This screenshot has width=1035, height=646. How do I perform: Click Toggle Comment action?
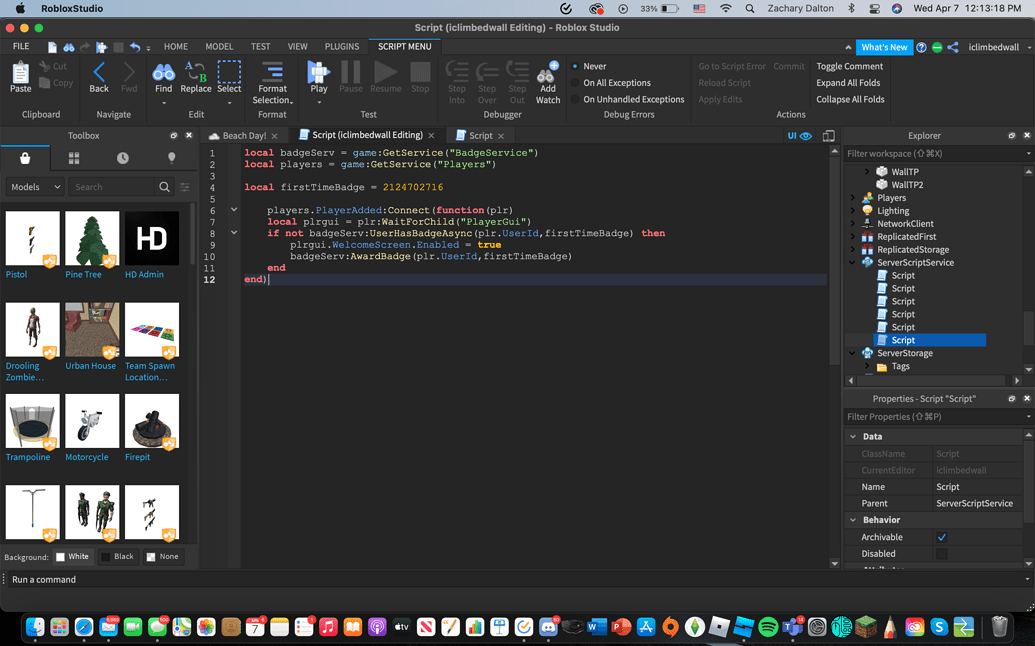[x=850, y=66]
